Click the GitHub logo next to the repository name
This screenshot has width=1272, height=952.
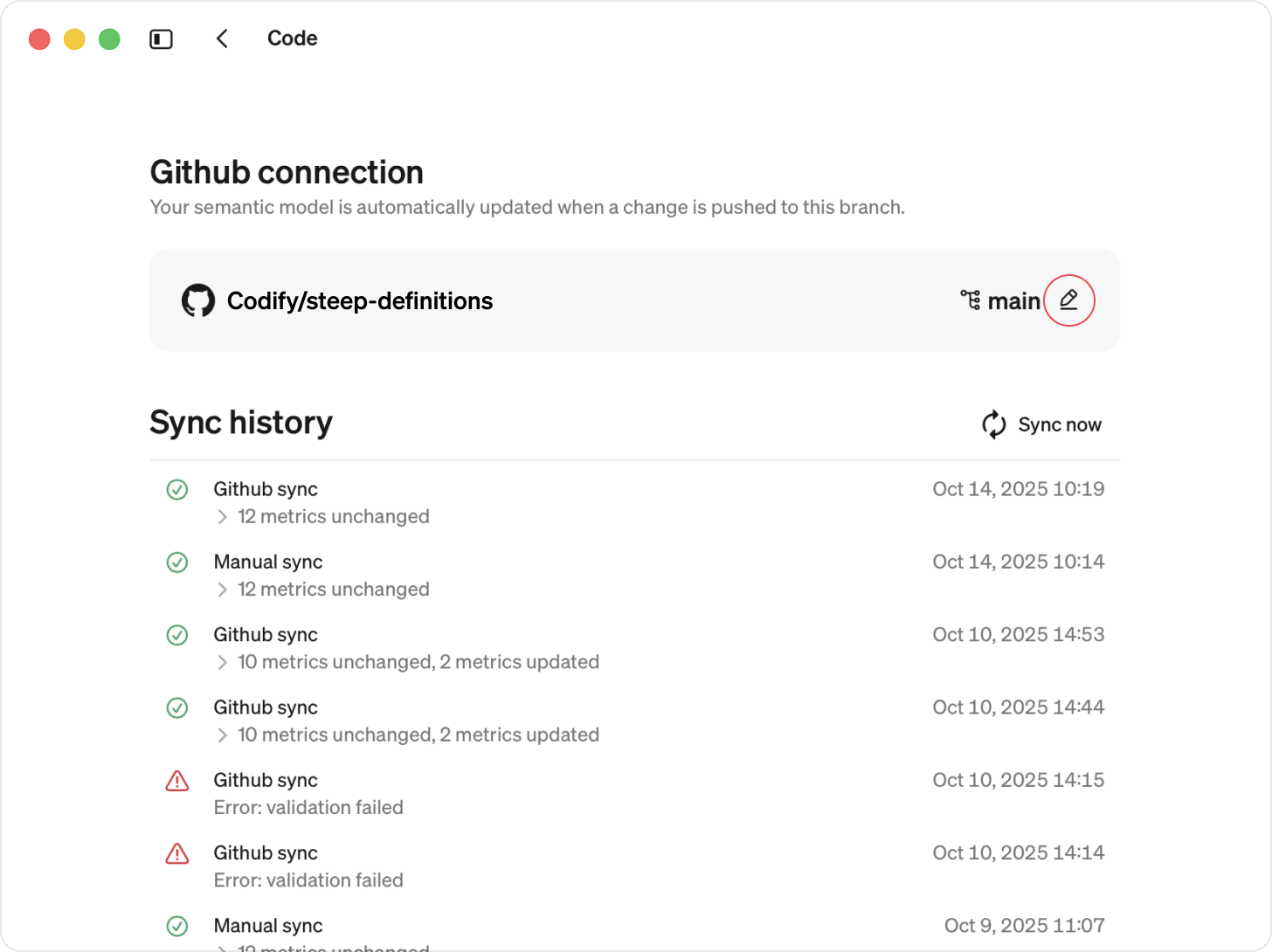tap(198, 300)
